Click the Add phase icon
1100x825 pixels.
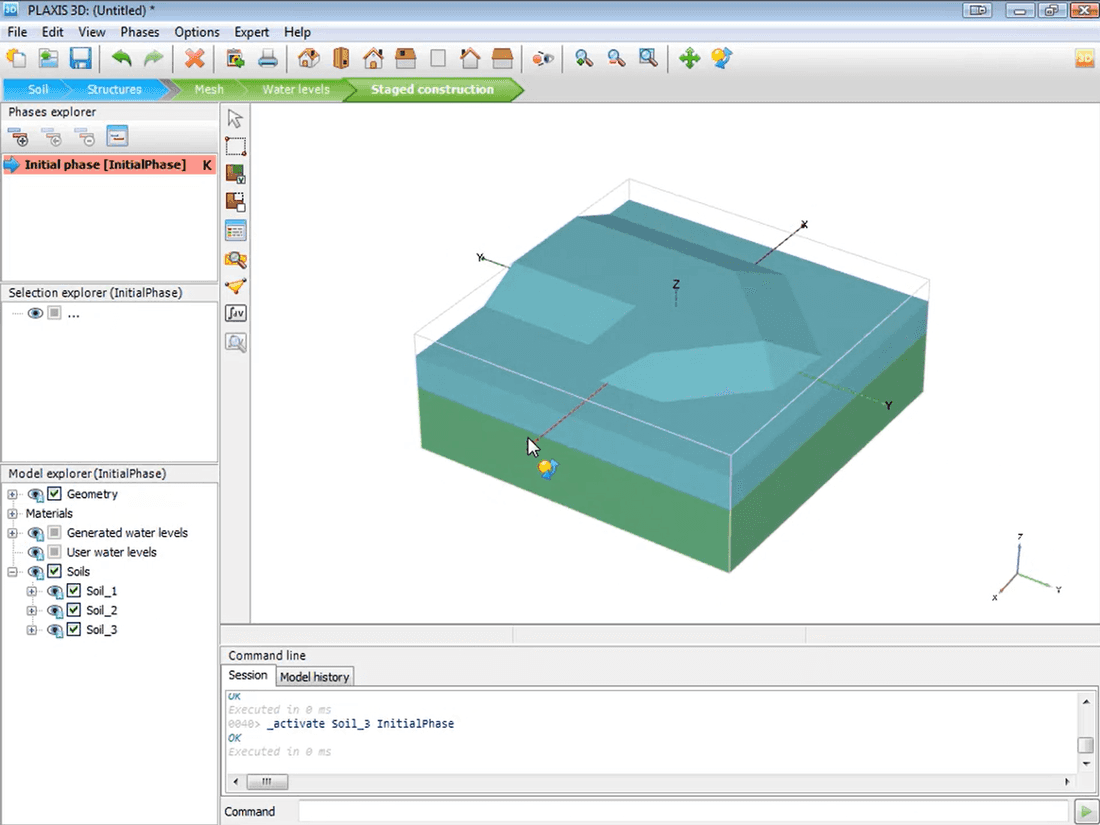coord(18,136)
